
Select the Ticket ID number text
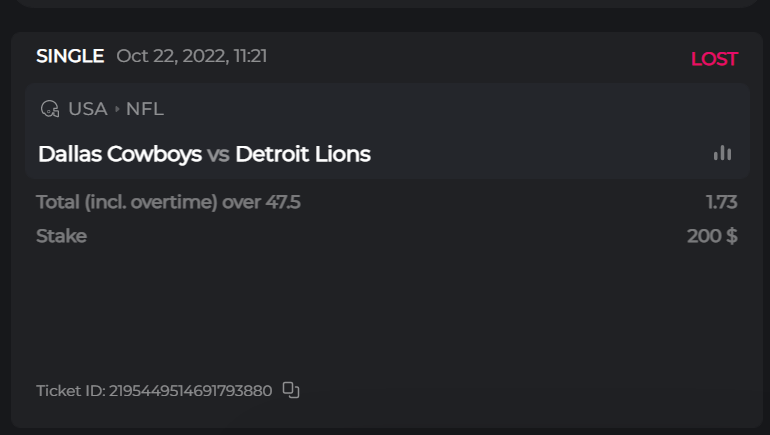[x=190, y=390]
